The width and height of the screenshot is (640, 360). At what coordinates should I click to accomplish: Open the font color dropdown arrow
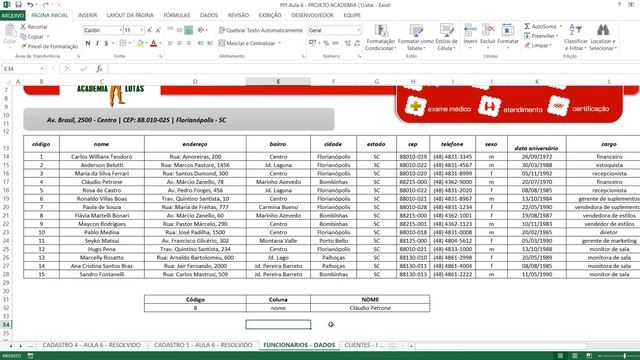tap(160, 43)
